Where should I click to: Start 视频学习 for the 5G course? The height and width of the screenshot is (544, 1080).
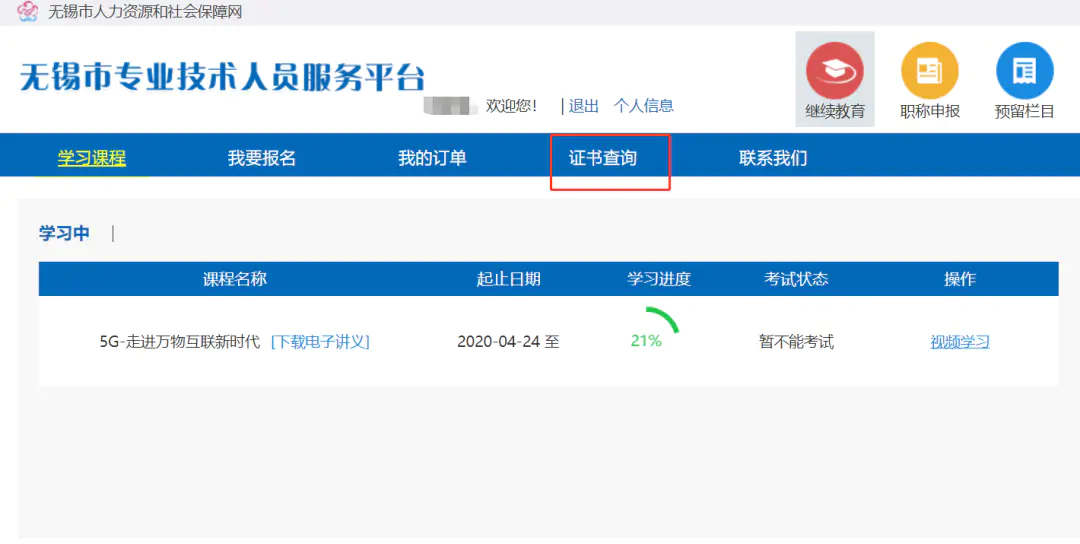960,342
